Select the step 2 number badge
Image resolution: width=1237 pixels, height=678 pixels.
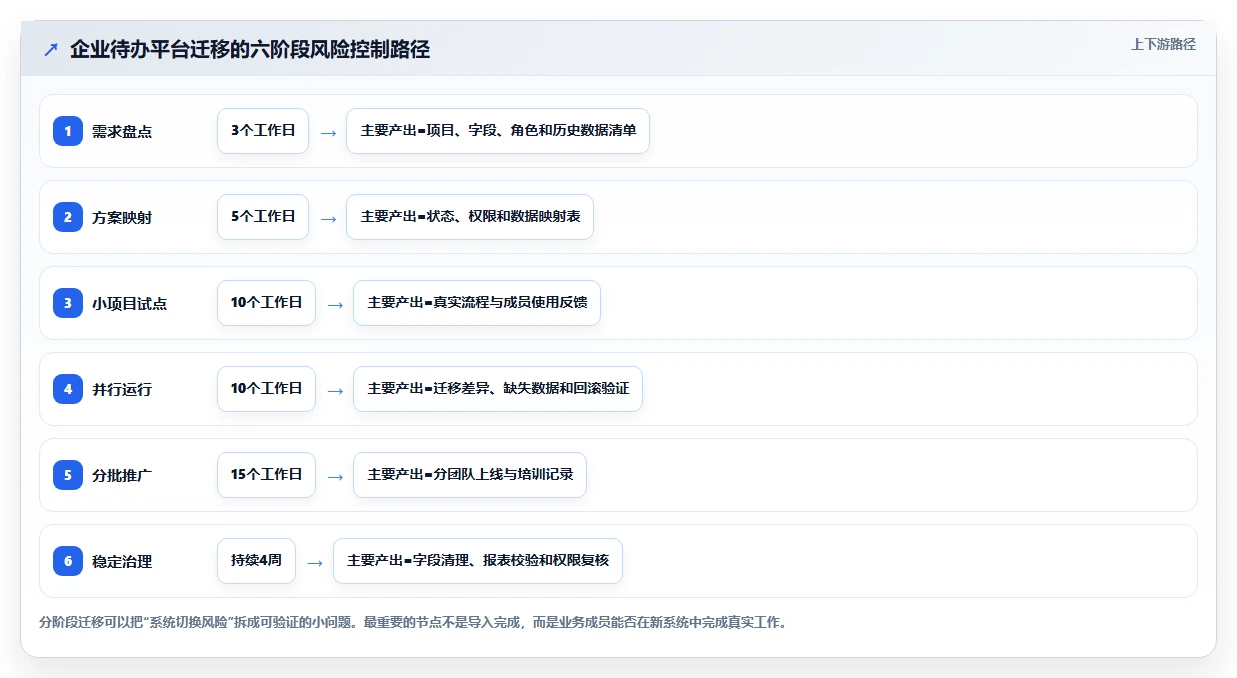[x=68, y=217]
